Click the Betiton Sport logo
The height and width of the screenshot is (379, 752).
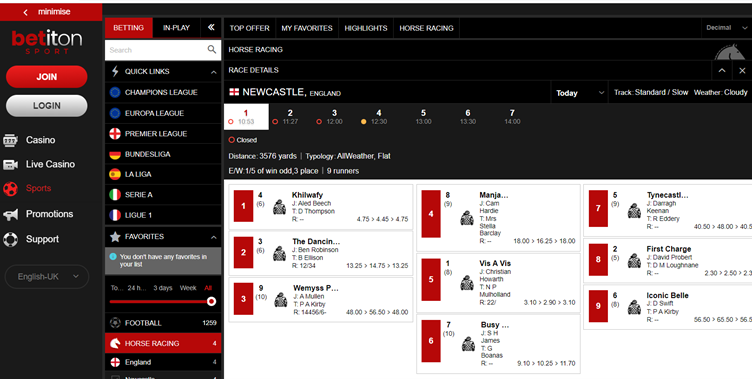tap(47, 42)
